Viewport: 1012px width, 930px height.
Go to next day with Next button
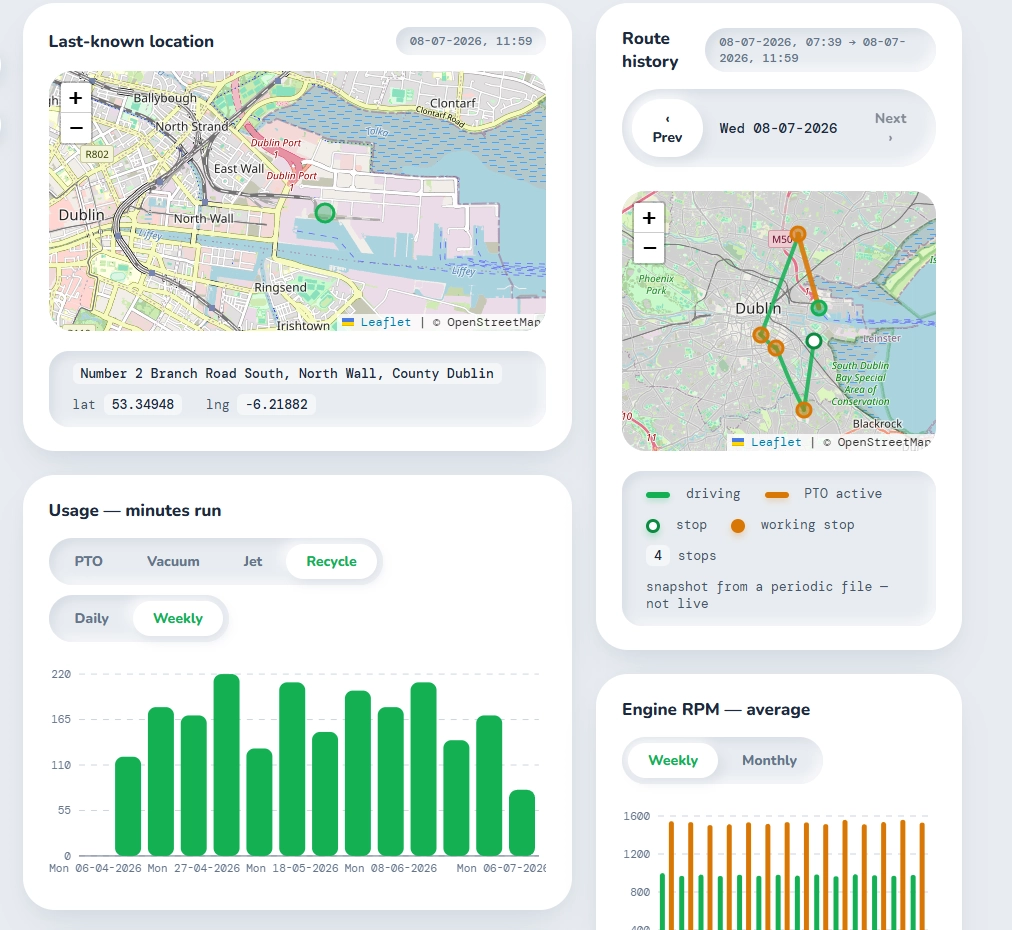coord(891,128)
